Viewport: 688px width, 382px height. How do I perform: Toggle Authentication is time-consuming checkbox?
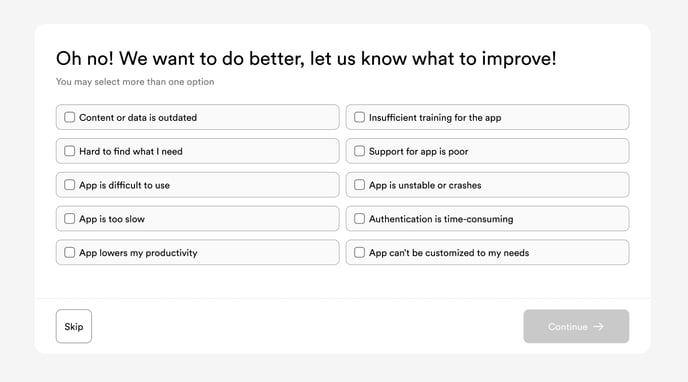359,218
